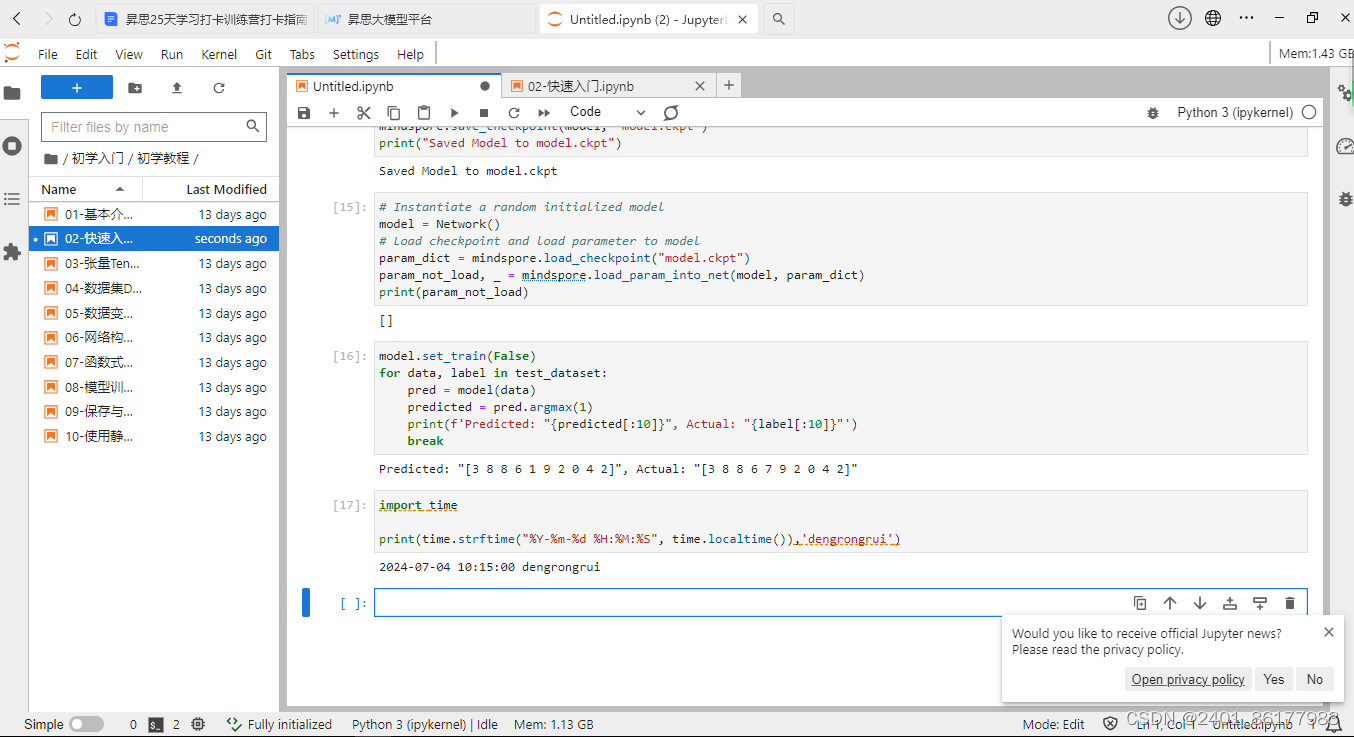Move the active cell down
The height and width of the screenshot is (737, 1354).
coord(1200,603)
